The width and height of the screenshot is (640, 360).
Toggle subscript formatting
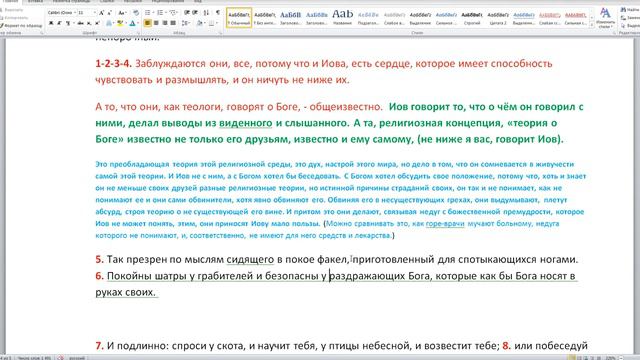point(89,23)
